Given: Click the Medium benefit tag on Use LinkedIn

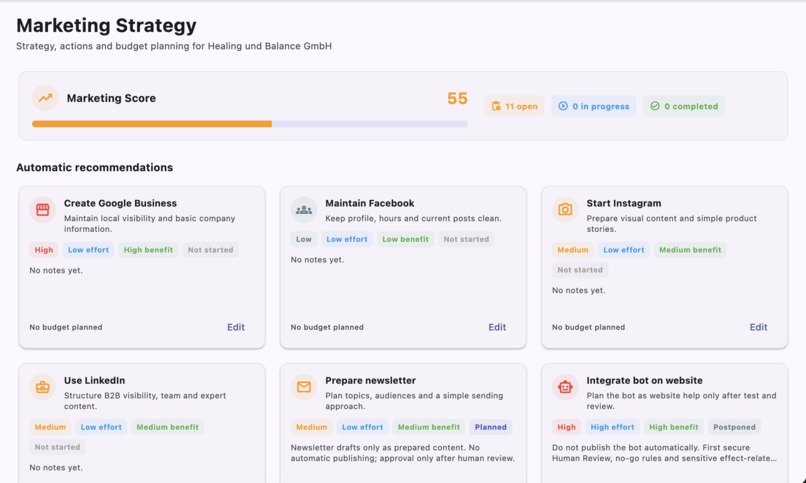Looking at the screenshot, I should (168, 427).
